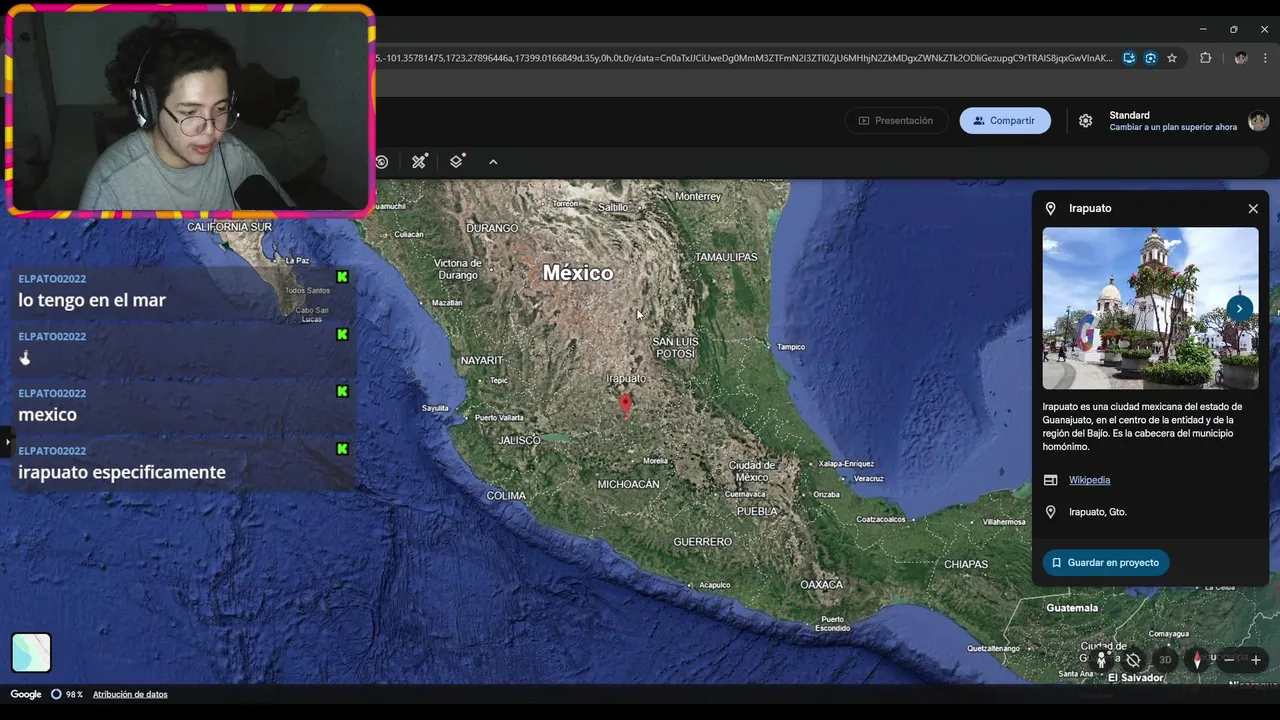
Task: Click the Morelia city label
Action: coord(655,461)
